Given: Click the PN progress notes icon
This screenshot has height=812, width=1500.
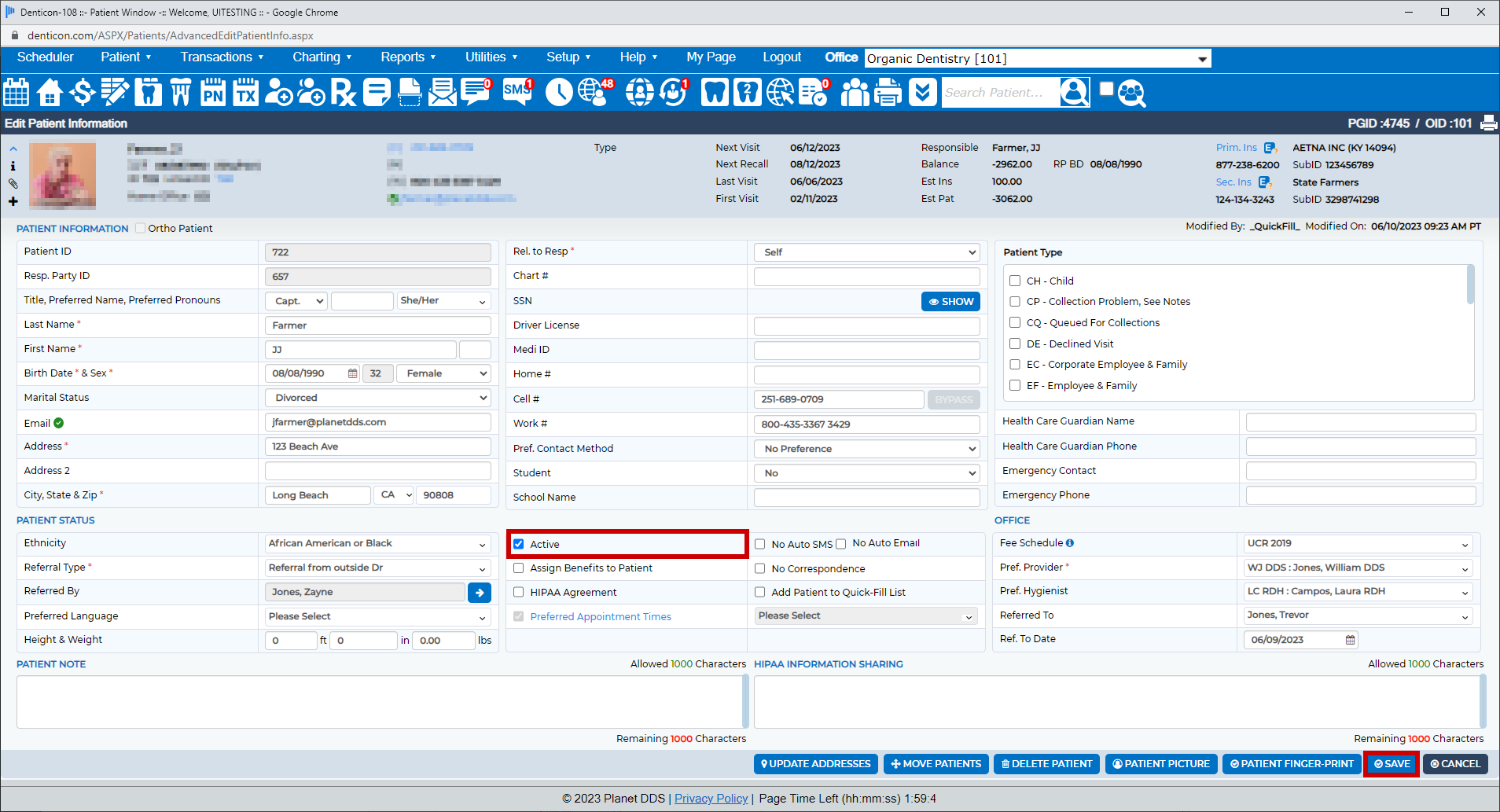Looking at the screenshot, I should point(212,93).
